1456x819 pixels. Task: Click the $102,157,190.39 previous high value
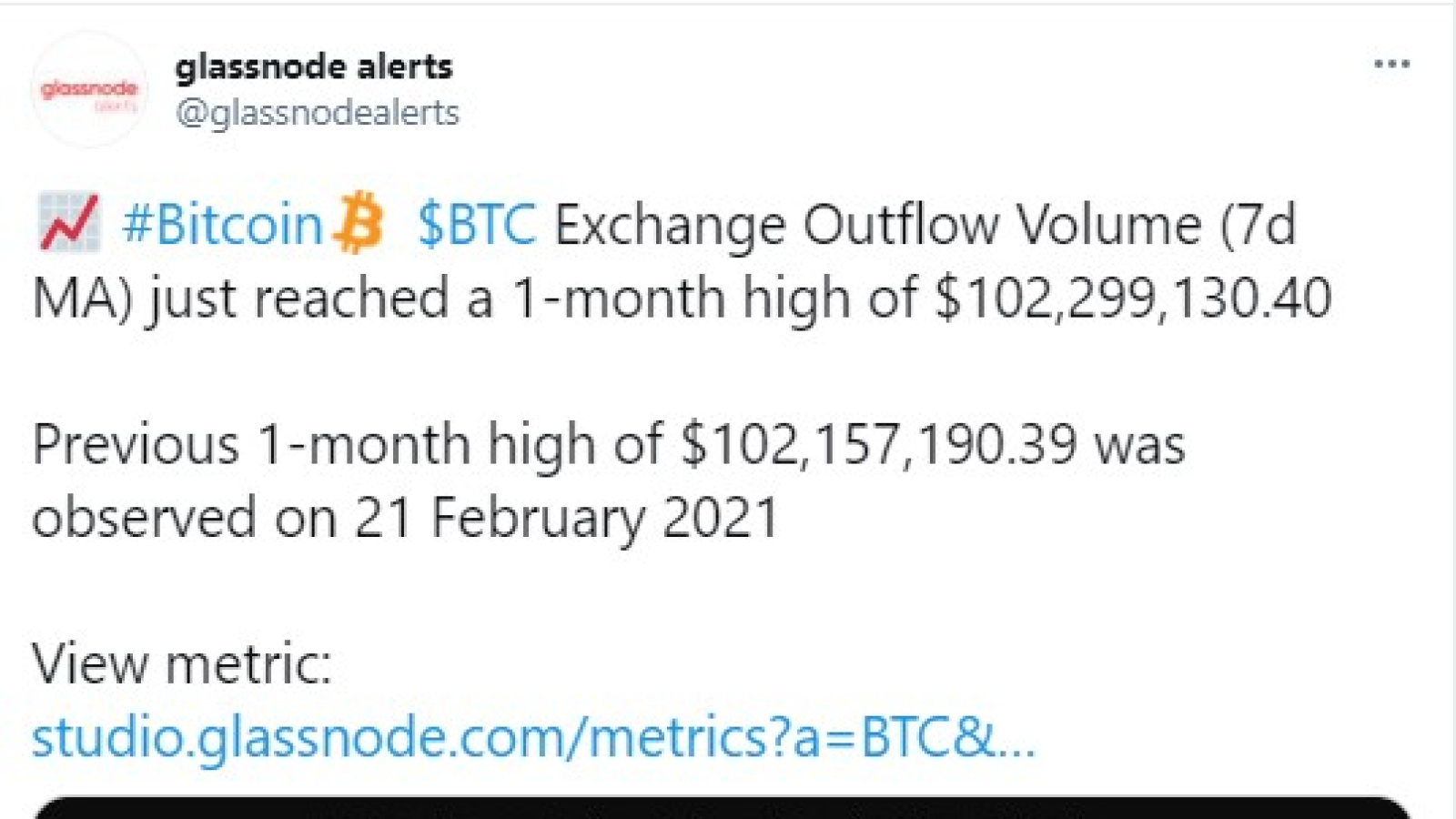(878, 445)
